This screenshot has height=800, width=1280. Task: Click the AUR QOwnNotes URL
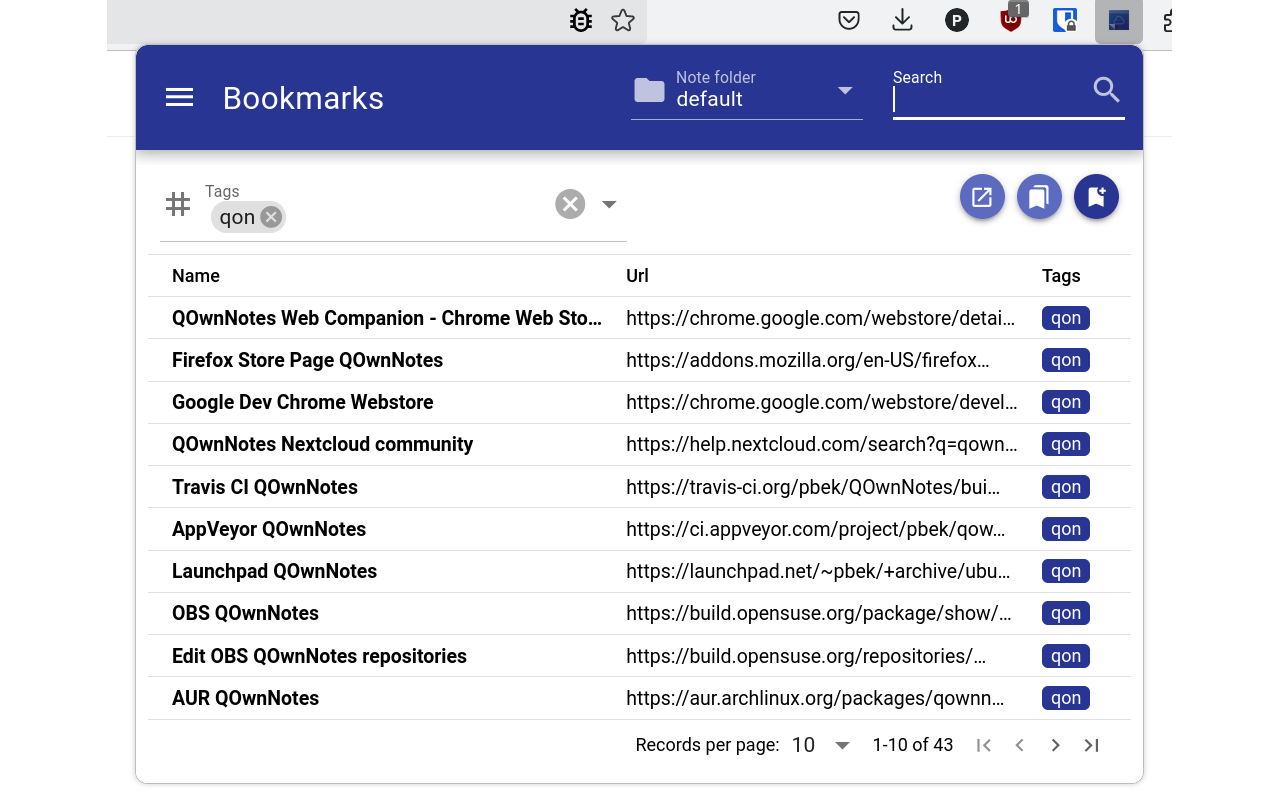tap(814, 698)
